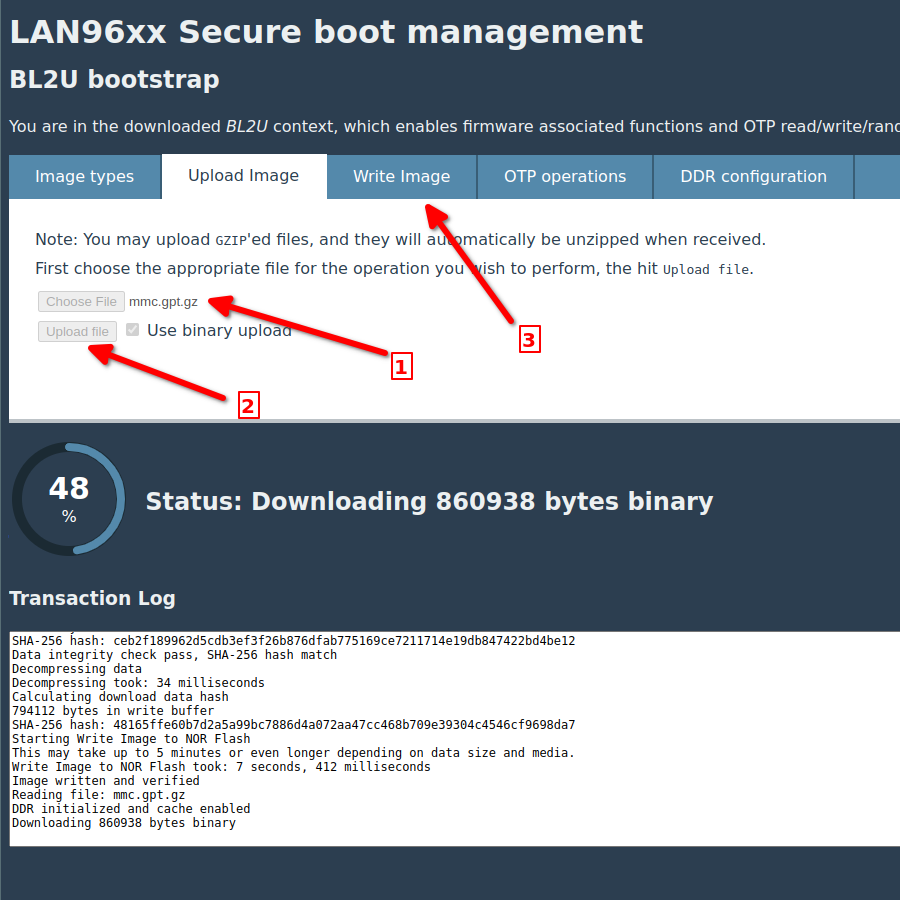Open the OTP operations tab
The height and width of the screenshot is (900, 900).
(564, 177)
